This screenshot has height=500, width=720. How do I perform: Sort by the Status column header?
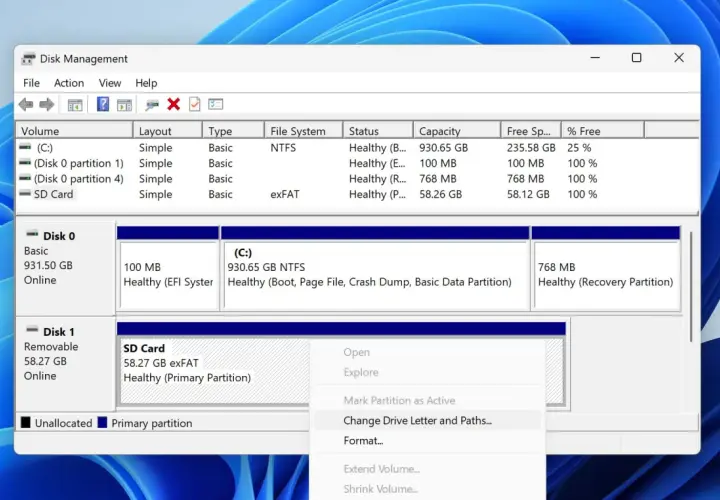tap(378, 131)
